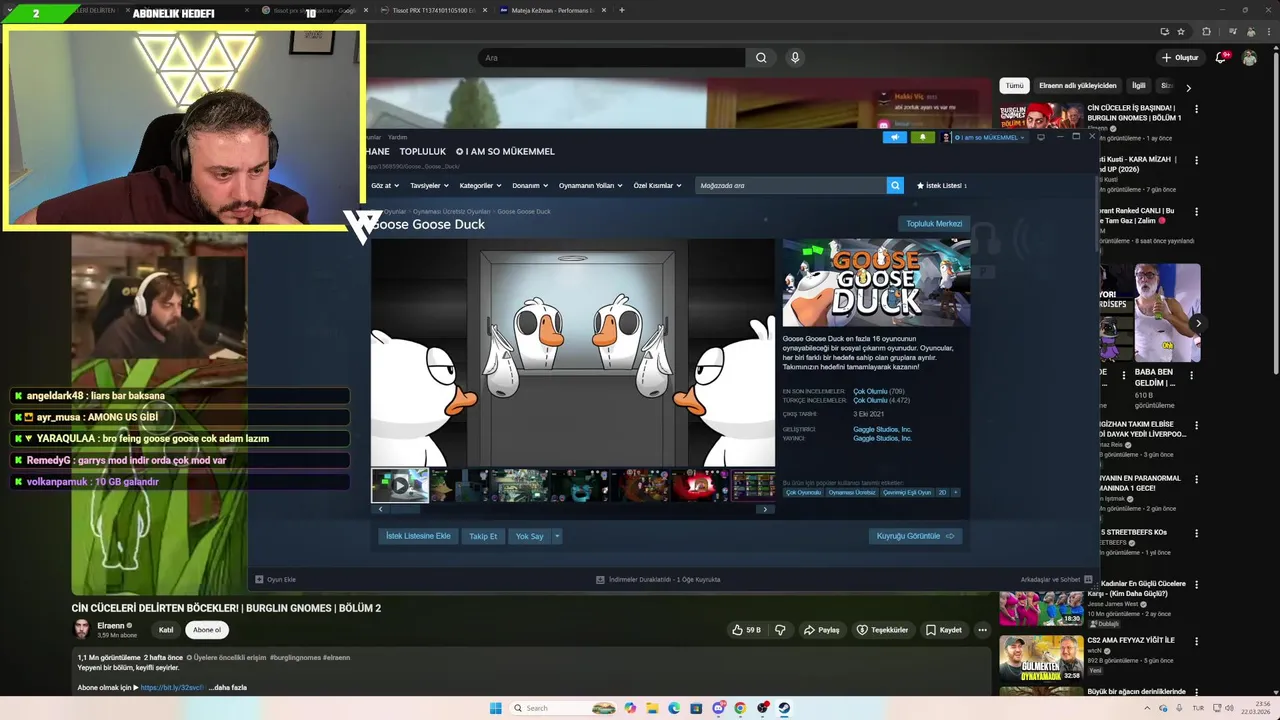Click Teşekkürler thanks button
Screen dimensions: 1280x720
tap(882, 630)
